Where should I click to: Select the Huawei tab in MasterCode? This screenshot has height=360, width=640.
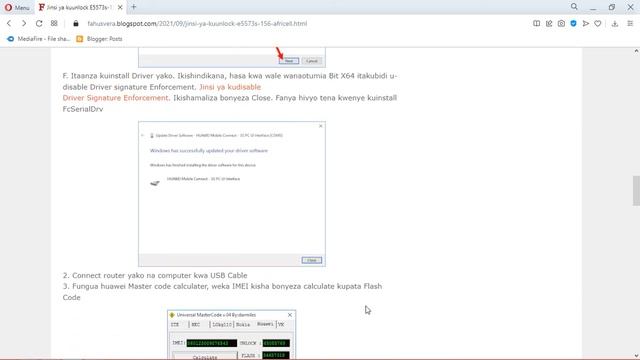(x=265, y=324)
